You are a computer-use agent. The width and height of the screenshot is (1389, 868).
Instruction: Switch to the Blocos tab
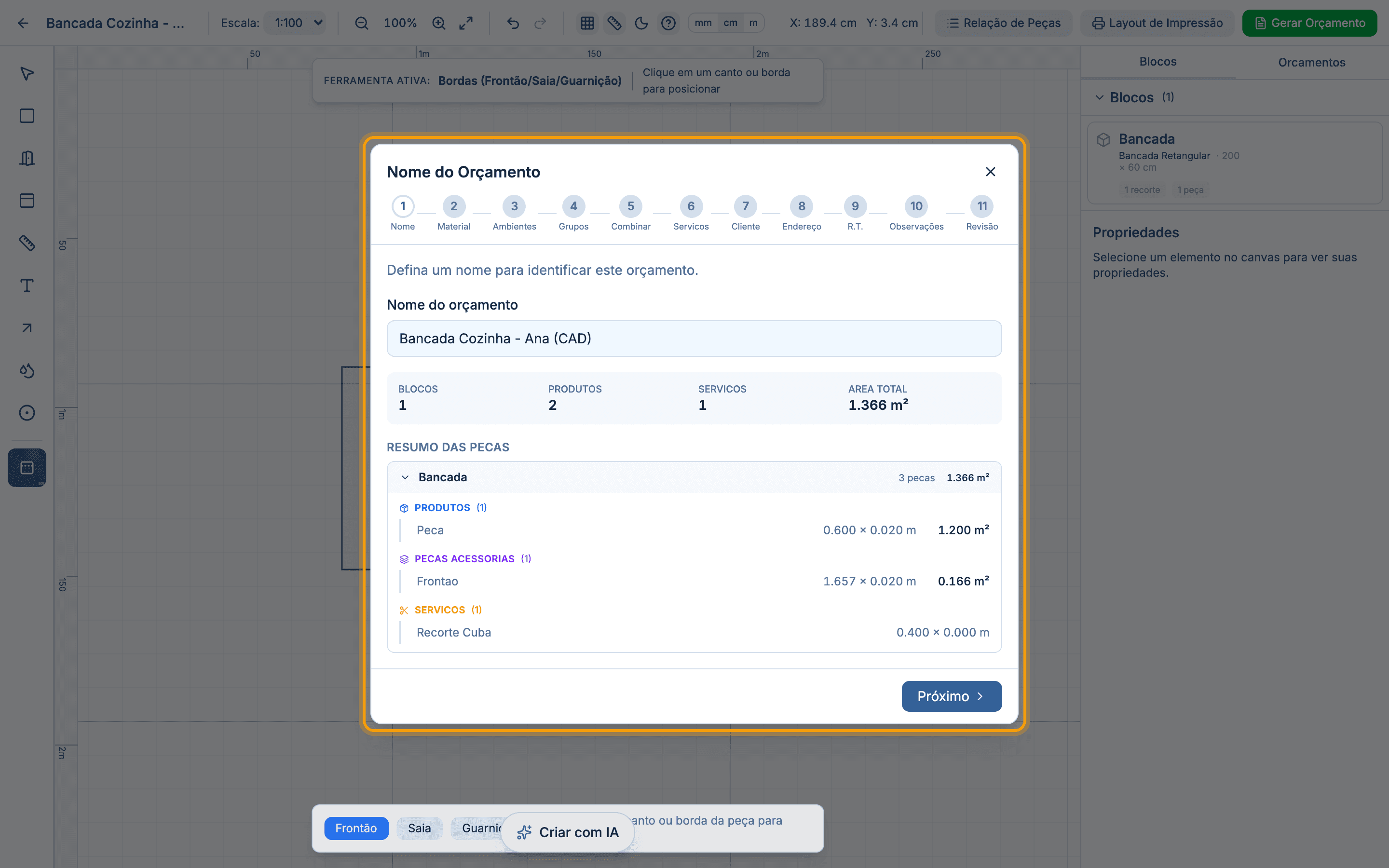point(1157,62)
